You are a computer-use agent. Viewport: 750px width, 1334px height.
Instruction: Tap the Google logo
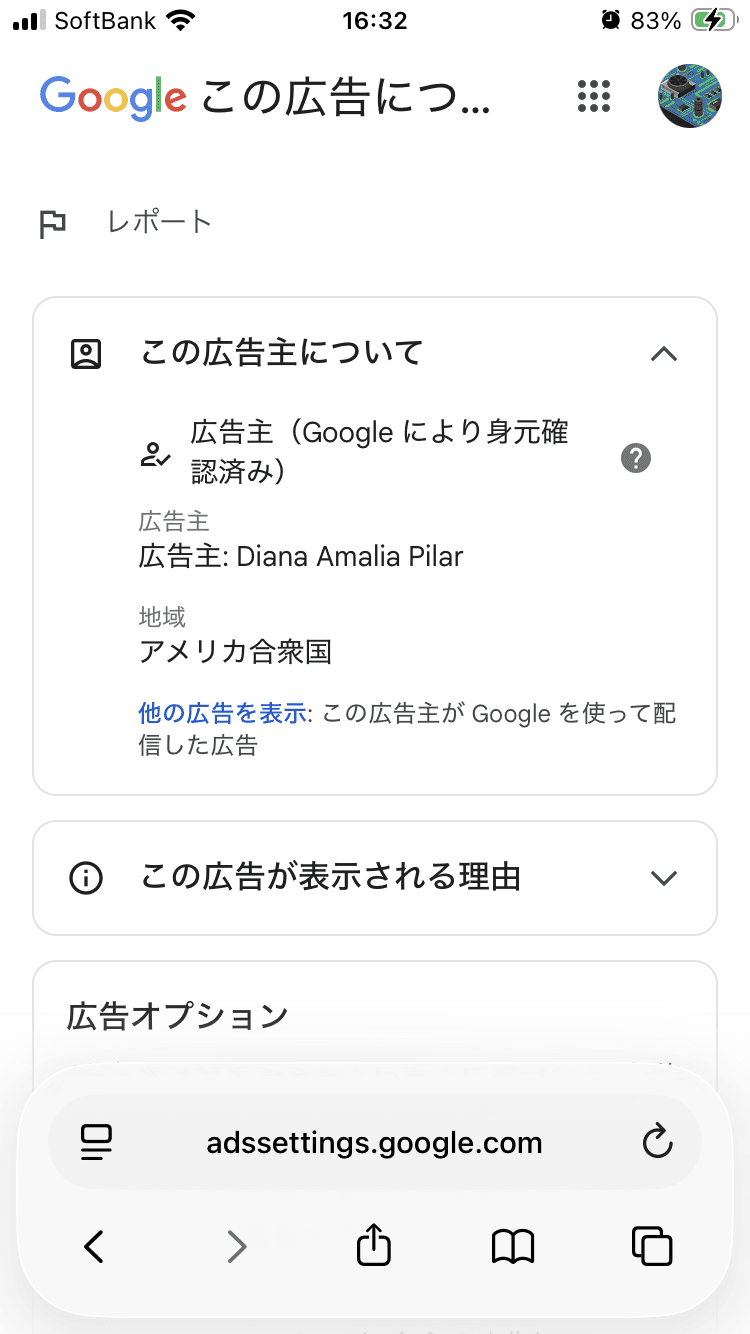(113, 97)
